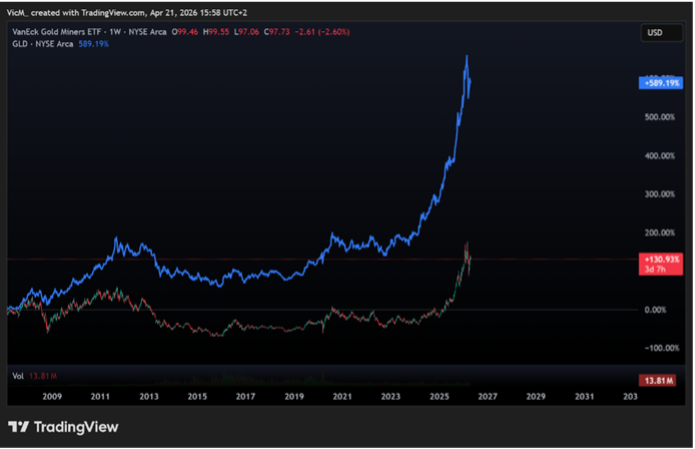Image resolution: width=695 pixels, height=449 pixels.
Task: Click the 2021 label on time axis
Action: click(x=342, y=397)
